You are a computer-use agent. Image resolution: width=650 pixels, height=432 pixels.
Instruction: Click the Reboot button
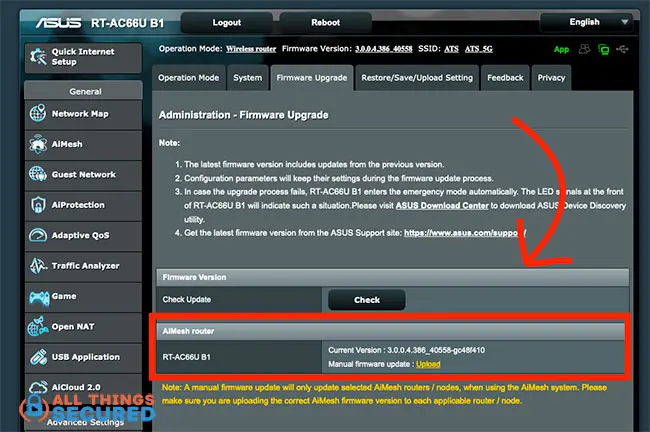pyautogui.click(x=325, y=22)
